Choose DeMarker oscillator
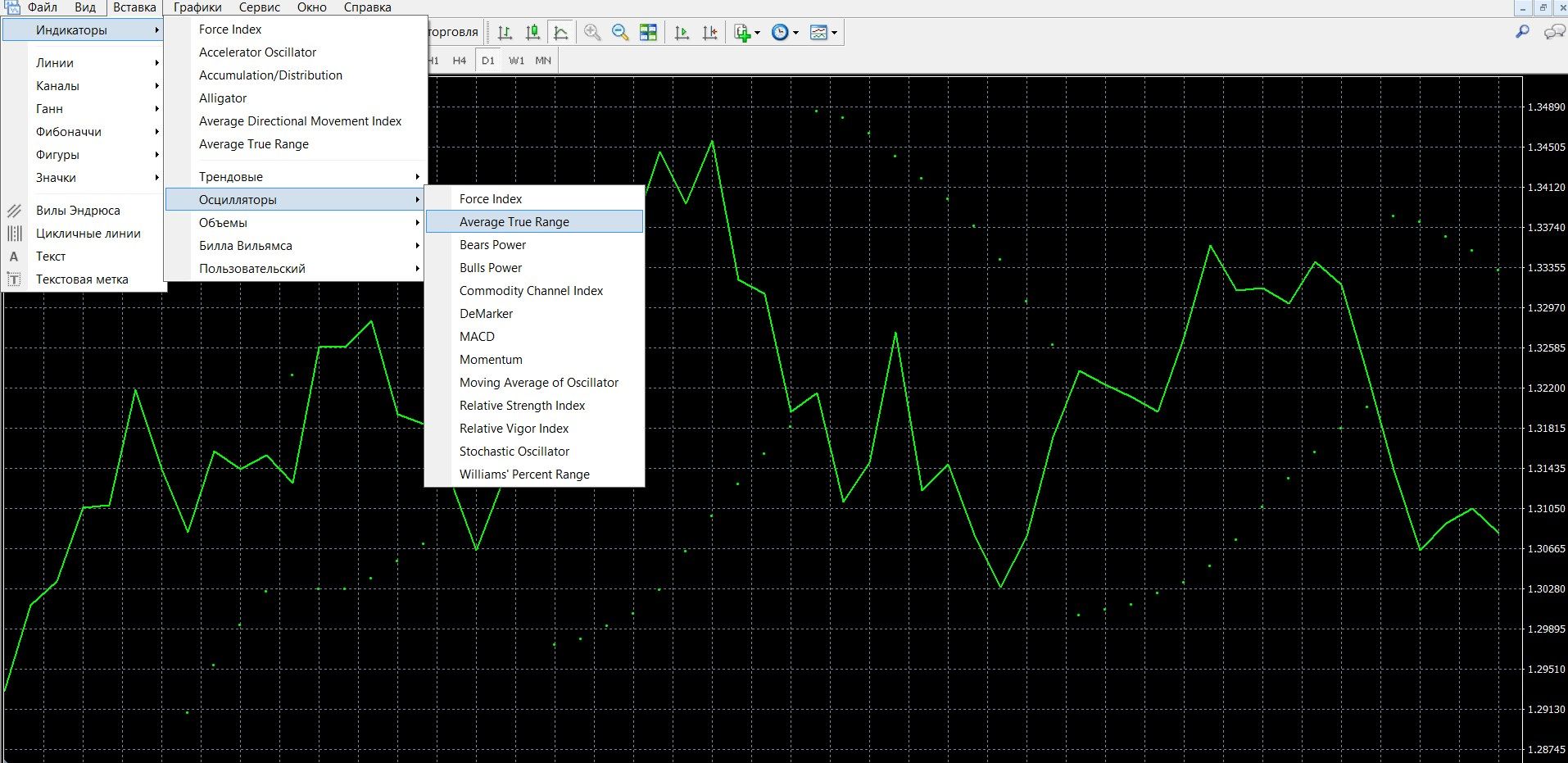The height and width of the screenshot is (763, 1568). point(535,314)
